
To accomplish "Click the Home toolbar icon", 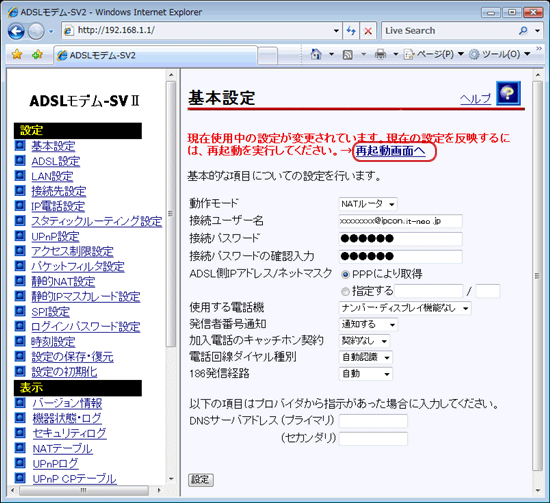I will pyautogui.click(x=316, y=54).
